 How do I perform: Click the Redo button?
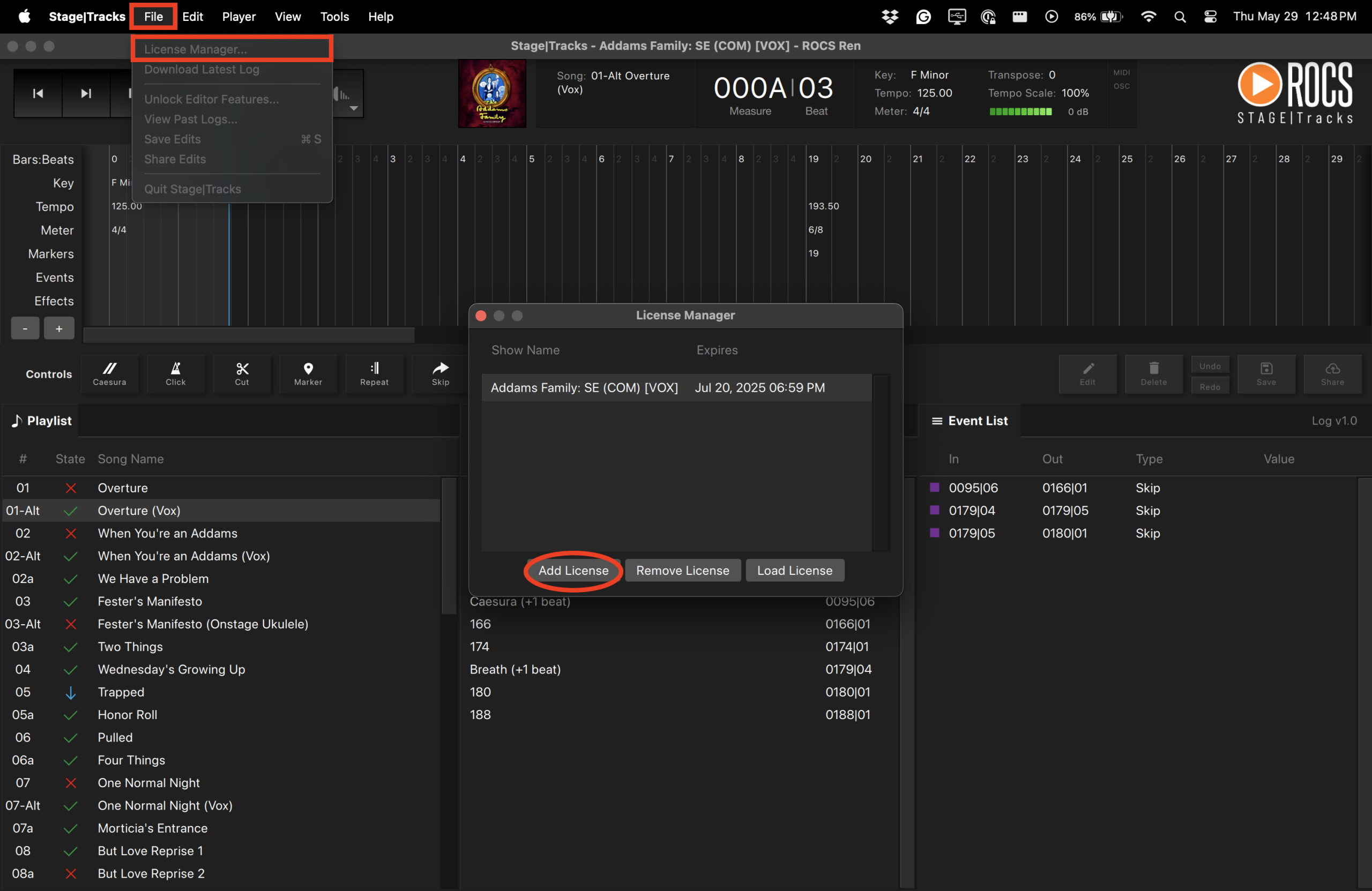click(x=1210, y=386)
